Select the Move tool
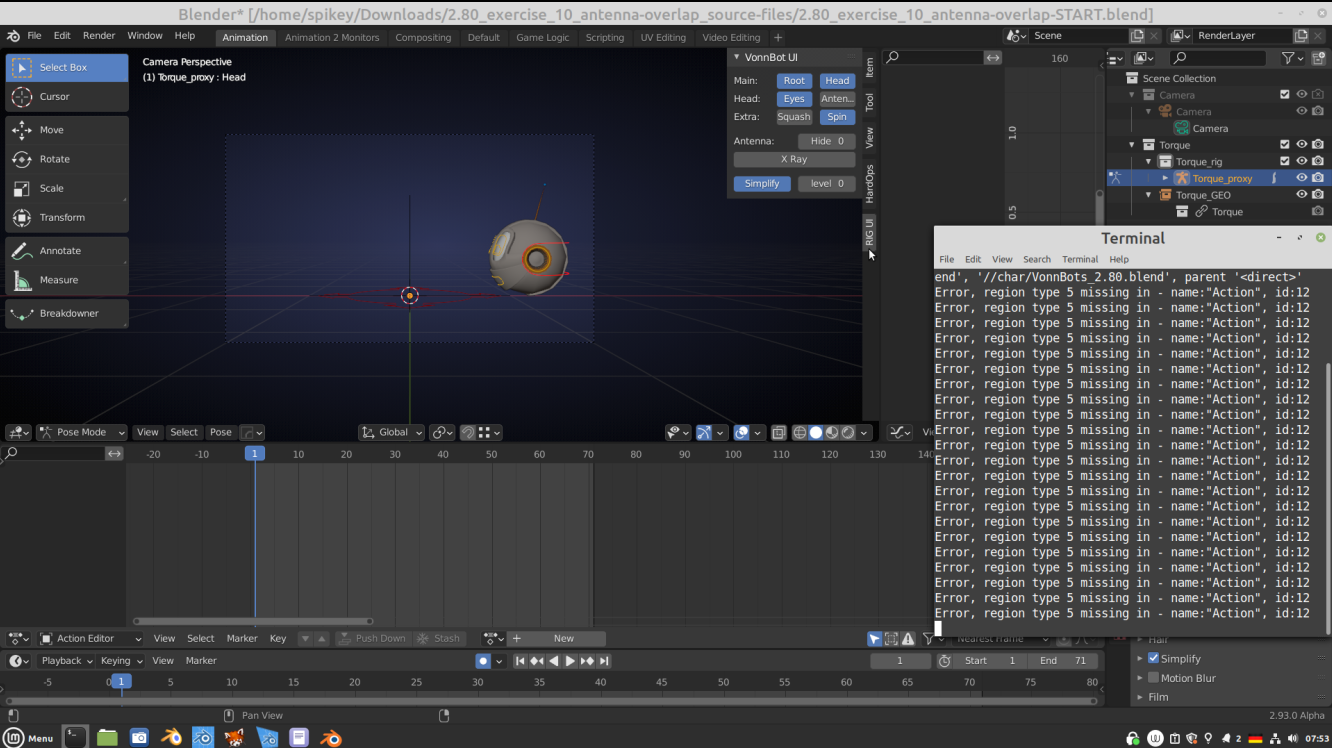The width and height of the screenshot is (1332, 748). point(66,129)
